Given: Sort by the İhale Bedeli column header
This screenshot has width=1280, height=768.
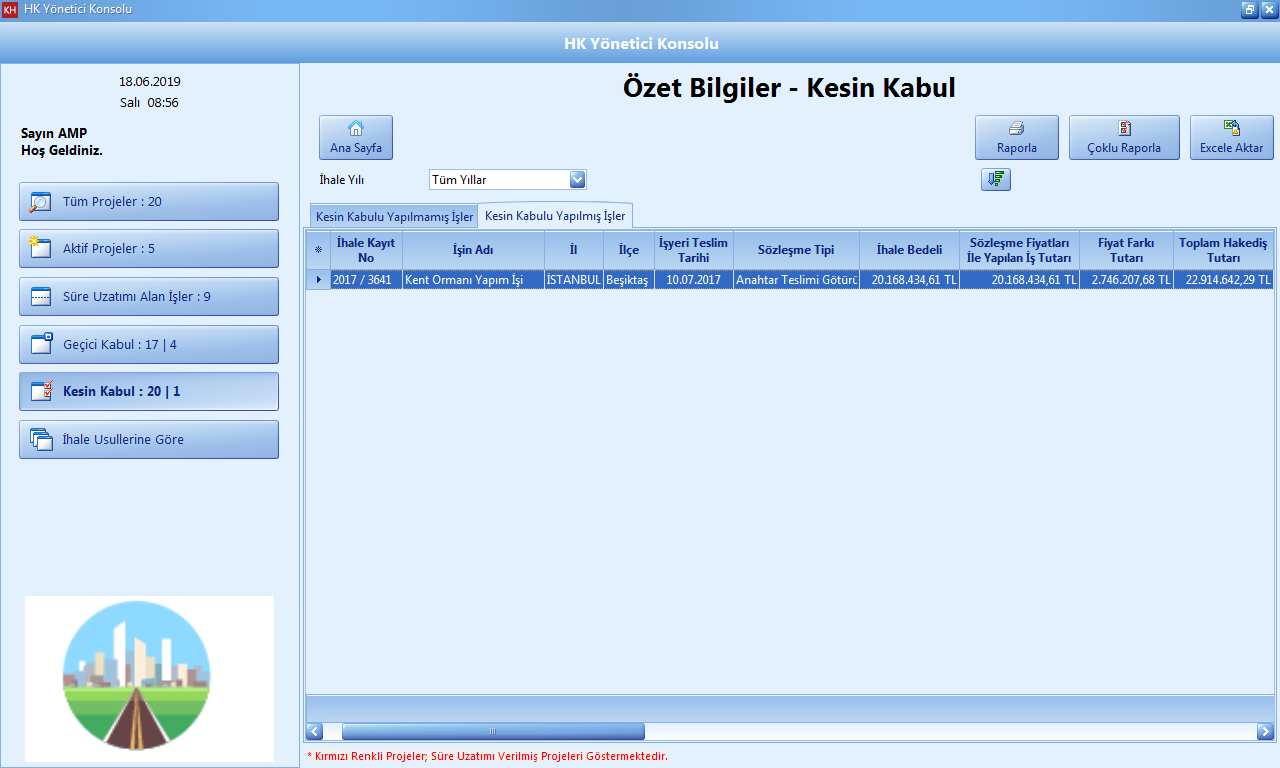Looking at the screenshot, I should [x=908, y=249].
